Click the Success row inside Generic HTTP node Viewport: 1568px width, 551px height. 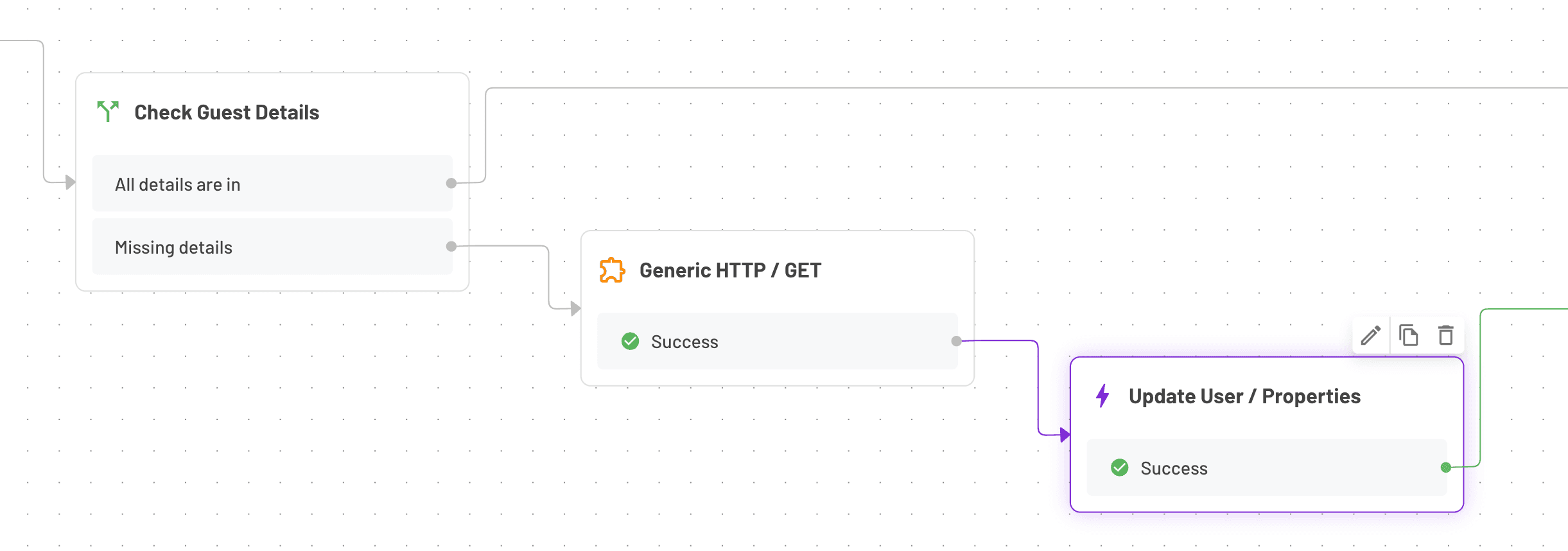pyautogui.click(x=777, y=341)
